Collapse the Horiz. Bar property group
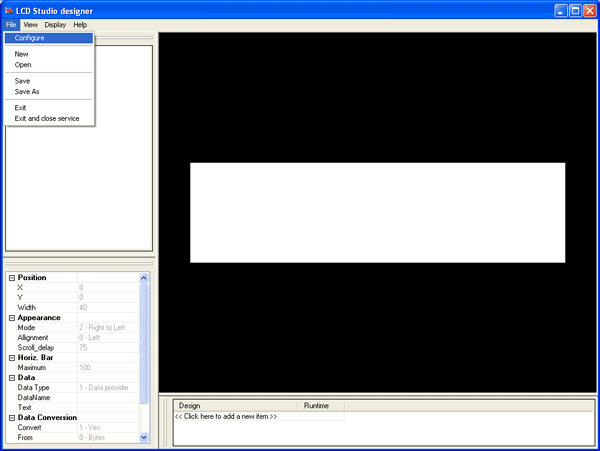Image resolution: width=600 pixels, height=451 pixels. tap(12, 358)
